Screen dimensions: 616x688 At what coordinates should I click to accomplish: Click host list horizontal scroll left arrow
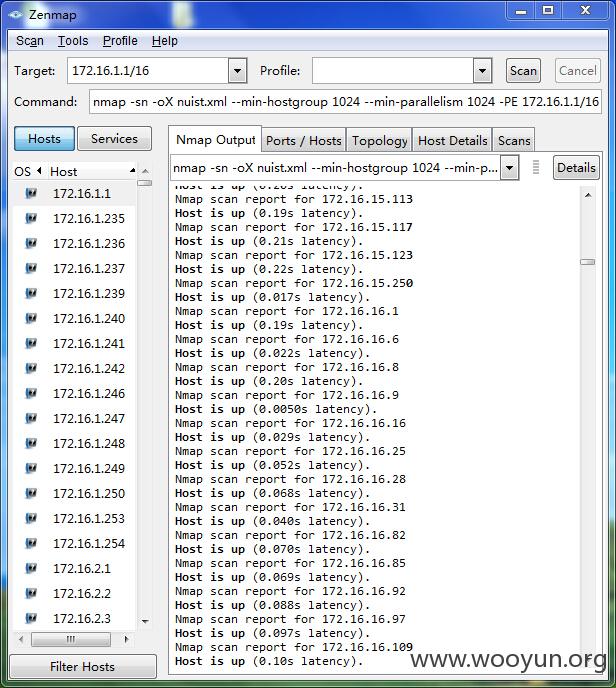pos(21,639)
